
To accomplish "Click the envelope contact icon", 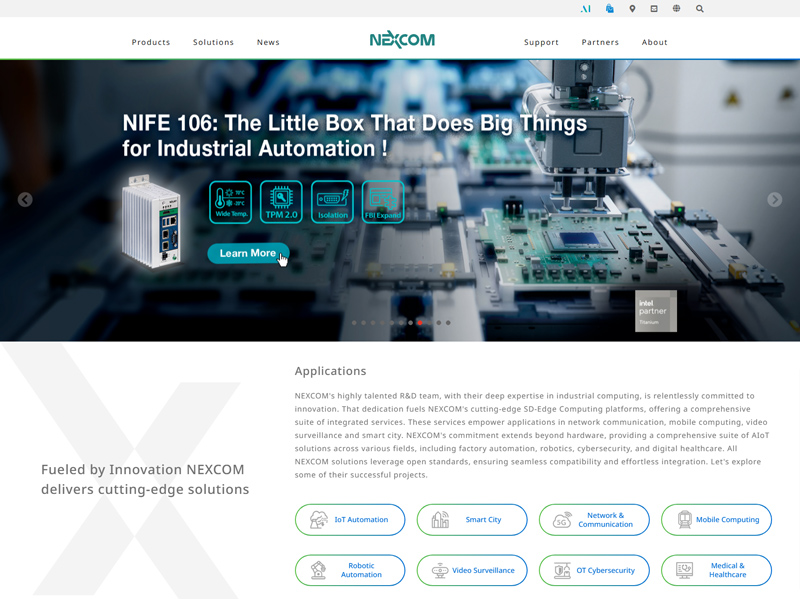I will (654, 9).
